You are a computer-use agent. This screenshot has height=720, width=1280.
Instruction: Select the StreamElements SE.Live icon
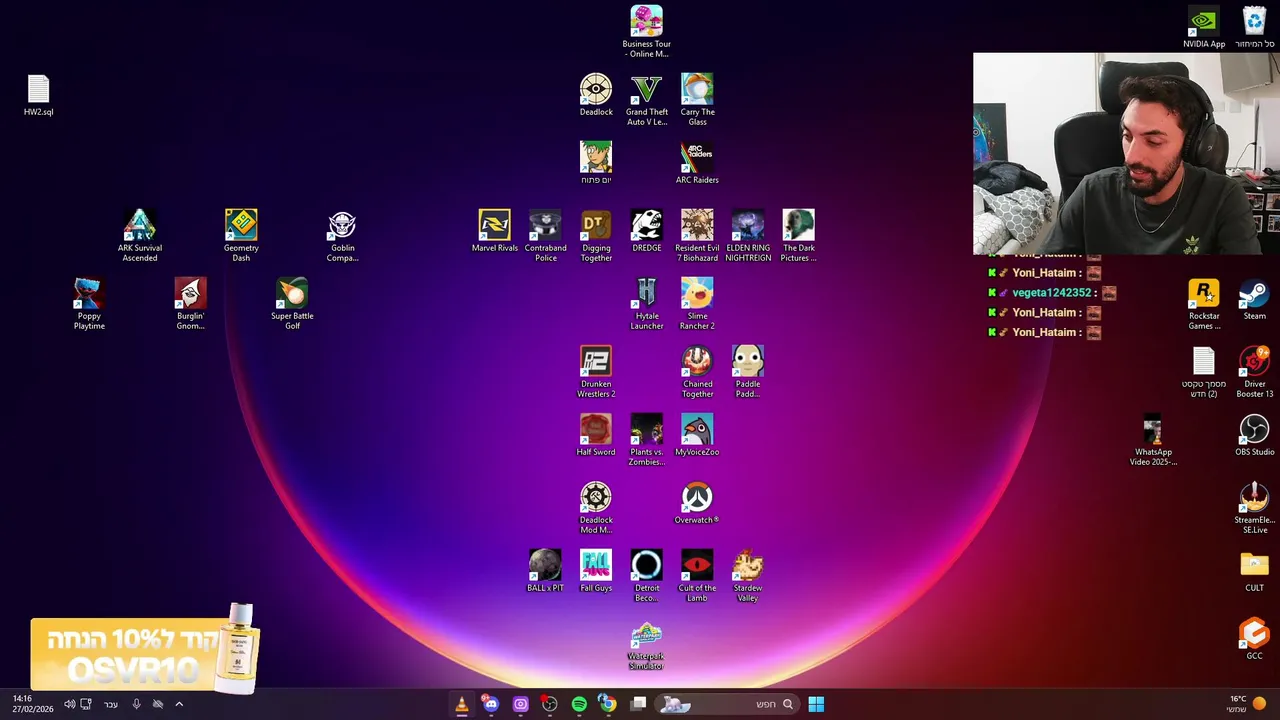pos(1254,508)
